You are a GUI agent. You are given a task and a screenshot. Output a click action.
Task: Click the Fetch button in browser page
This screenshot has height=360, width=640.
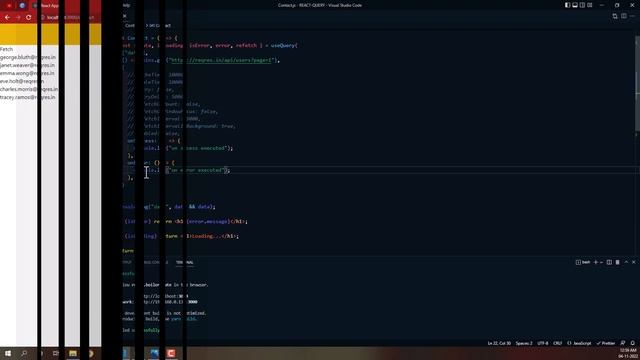pyautogui.click(x=7, y=49)
